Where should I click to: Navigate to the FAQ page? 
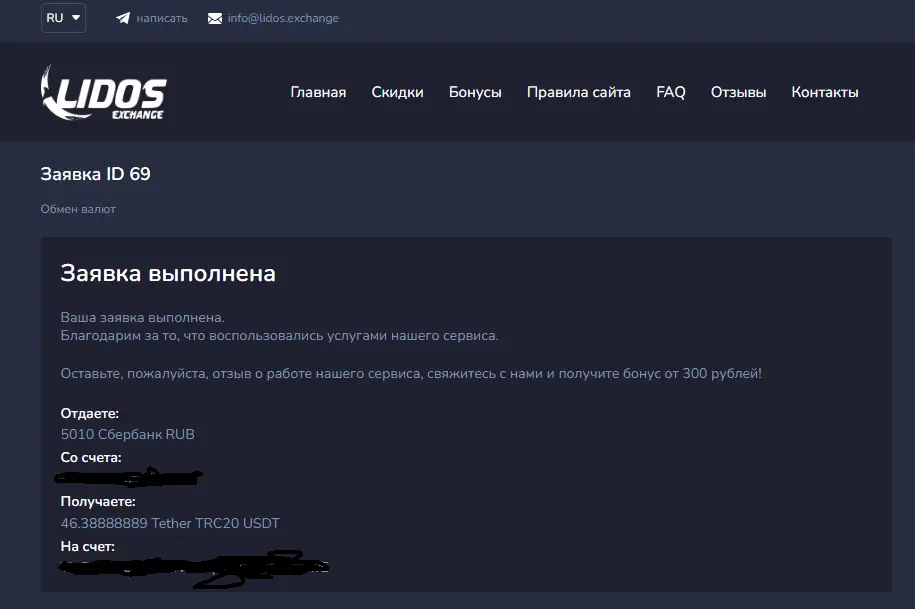click(670, 92)
